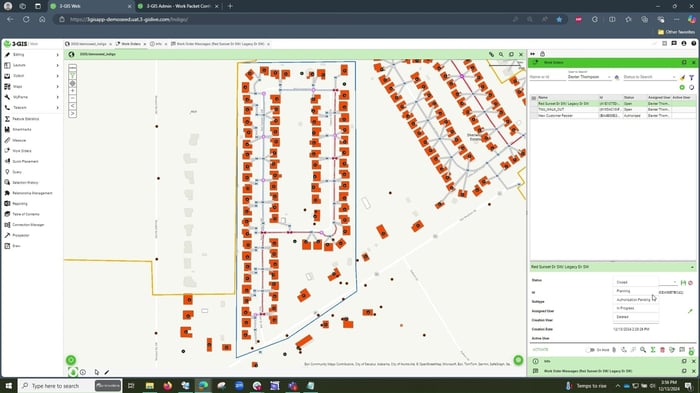Click the attachment paperclip icon
The height and width of the screenshot is (393, 700).
[614, 350]
